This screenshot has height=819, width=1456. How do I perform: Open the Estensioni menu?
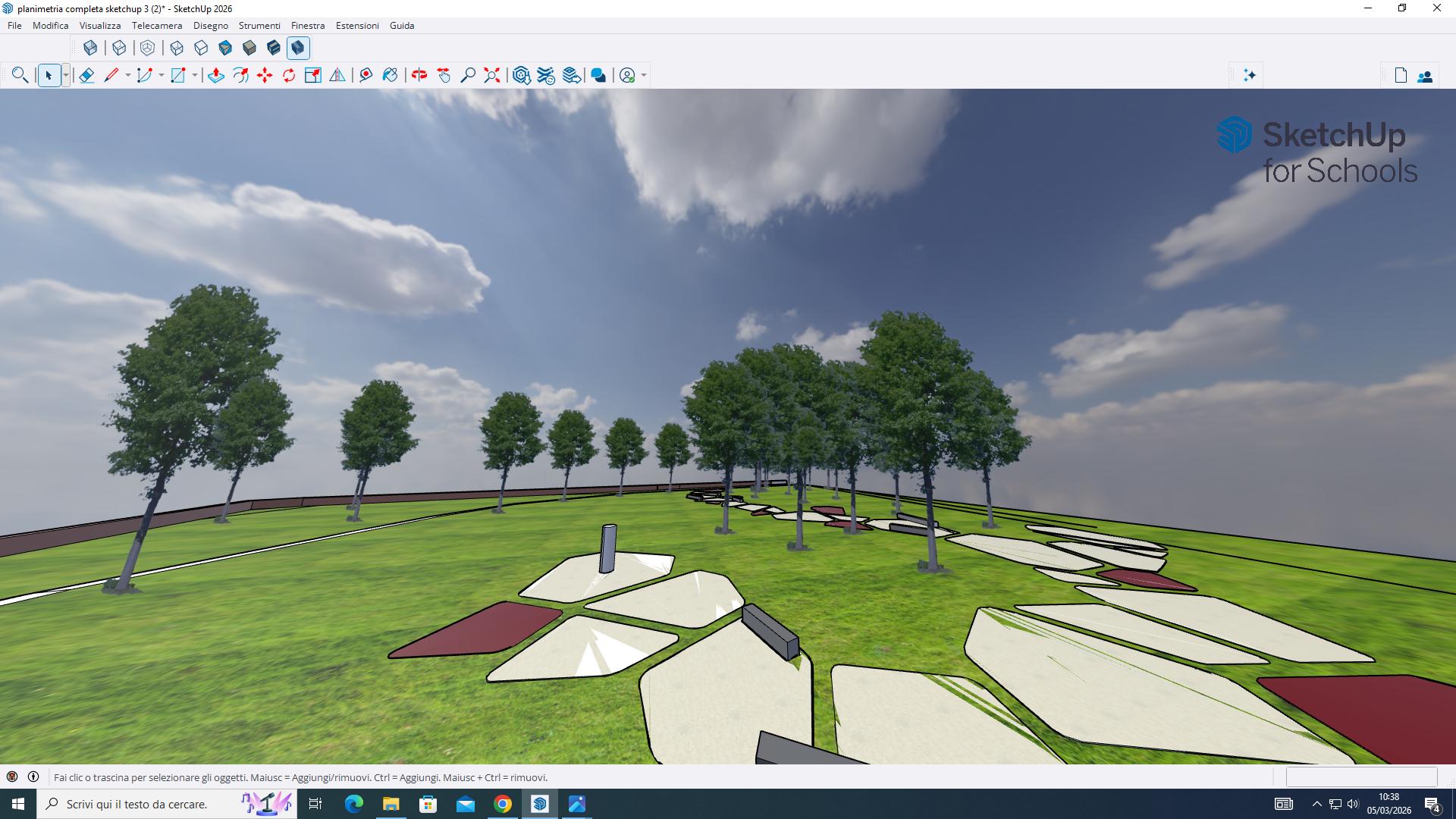[357, 25]
